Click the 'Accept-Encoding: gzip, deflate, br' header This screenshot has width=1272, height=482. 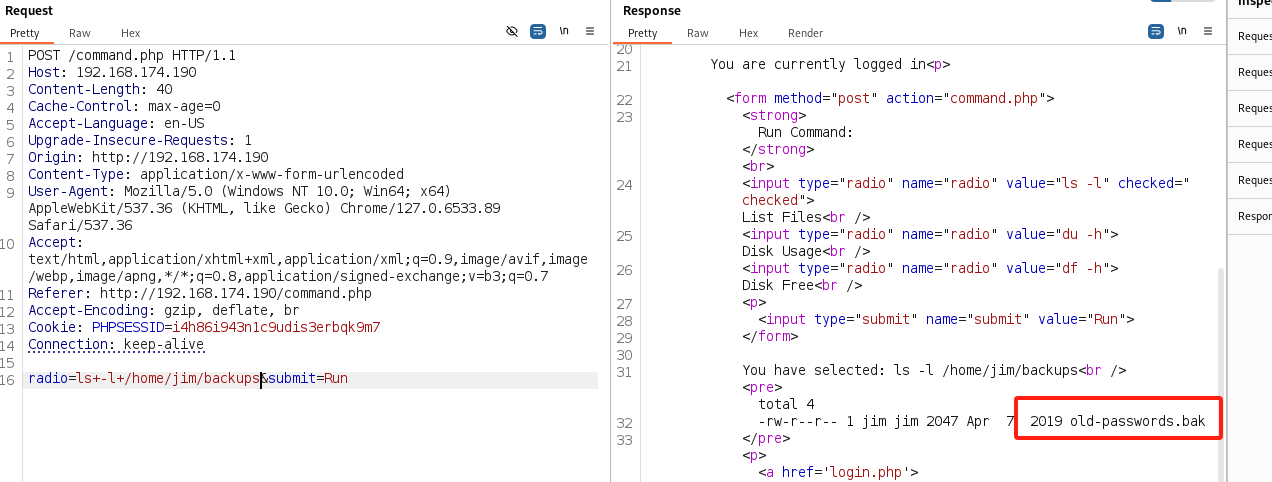(164, 311)
